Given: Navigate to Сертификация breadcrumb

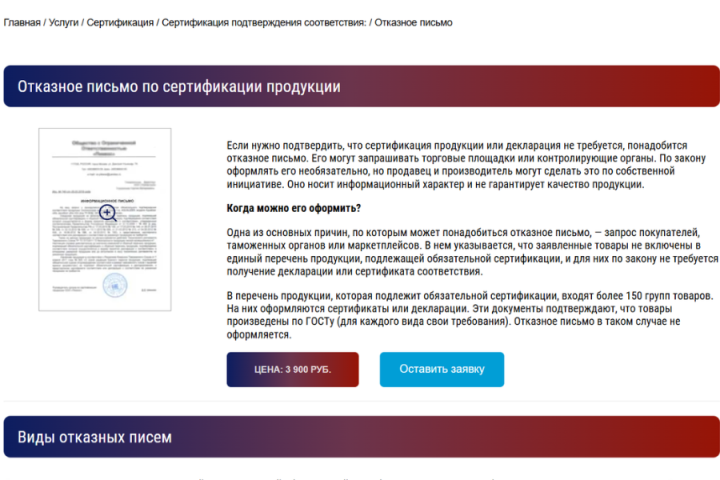Looking at the screenshot, I should [x=120, y=22].
